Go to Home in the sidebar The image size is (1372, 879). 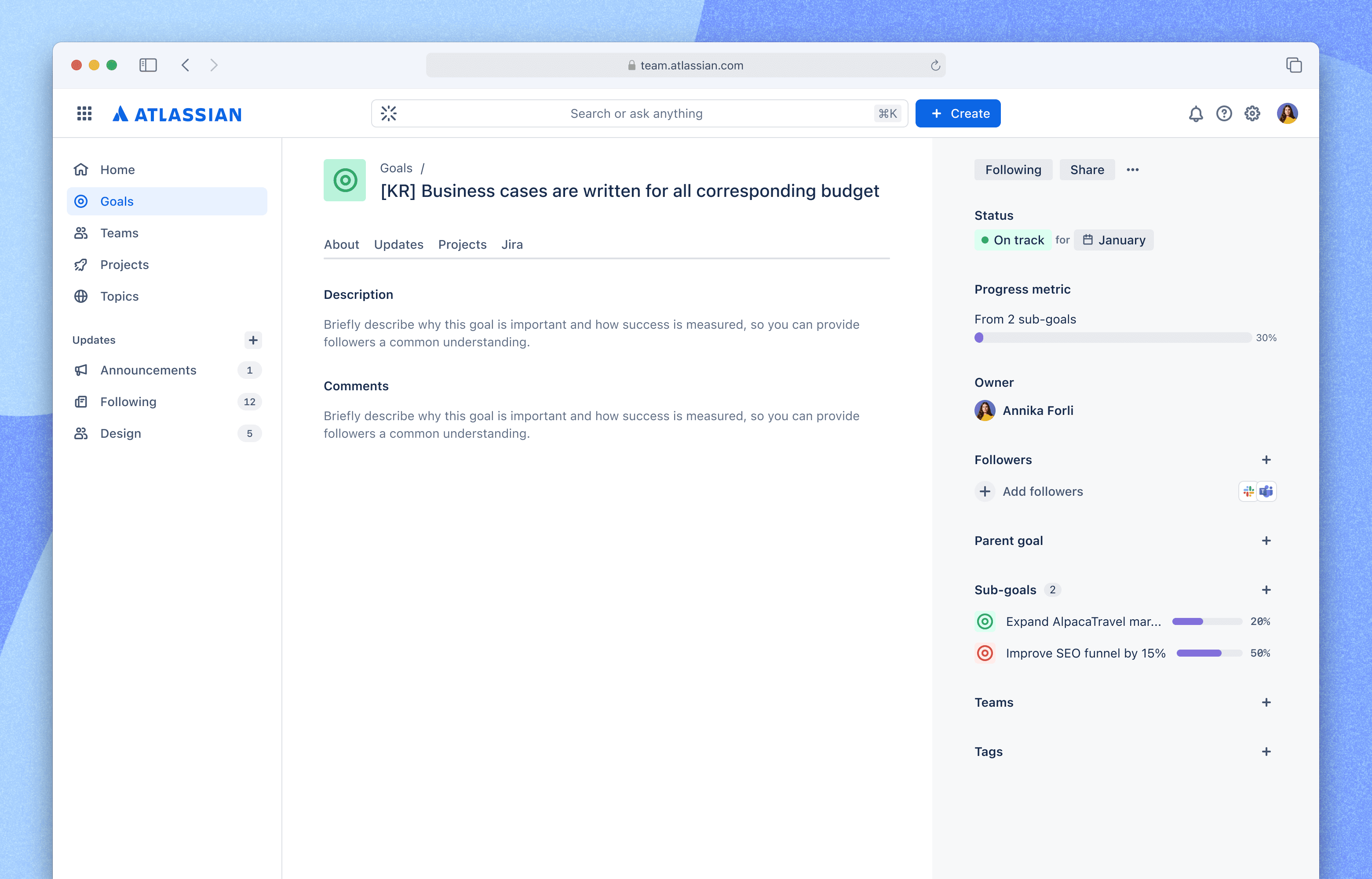point(167,170)
